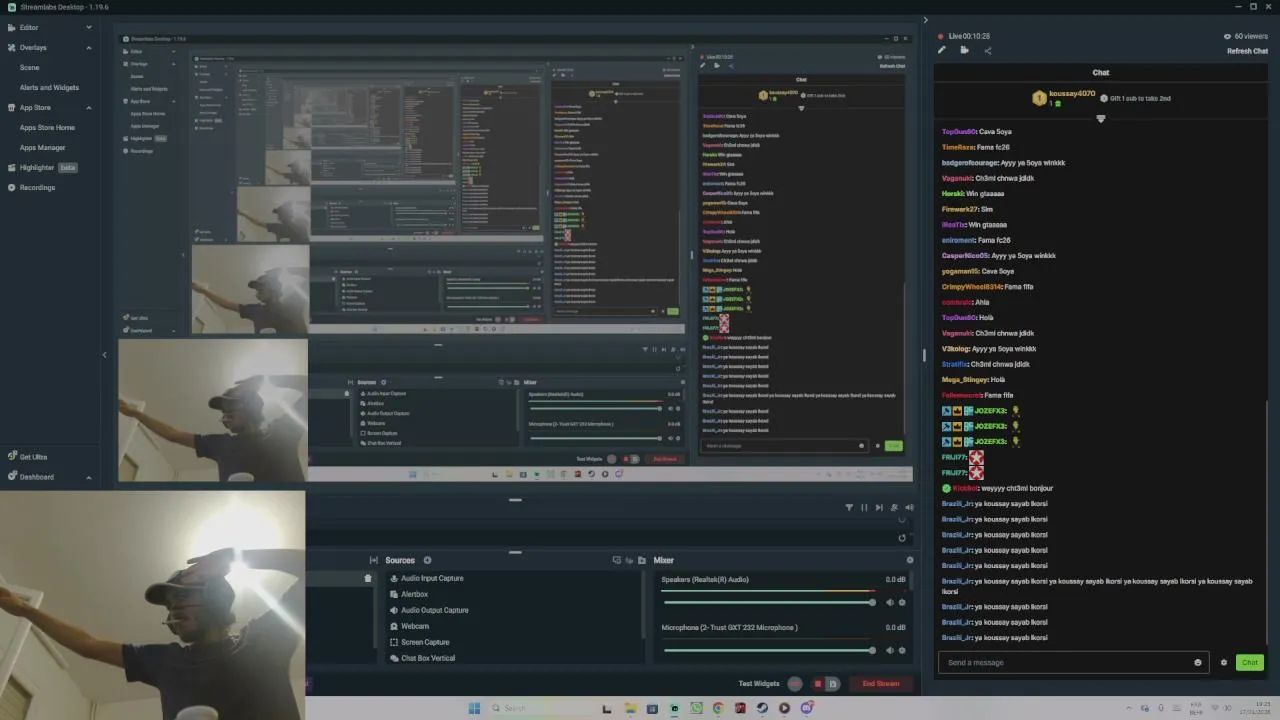Collapse the Sources panel width icon
1280x720 pixels.
click(374, 560)
